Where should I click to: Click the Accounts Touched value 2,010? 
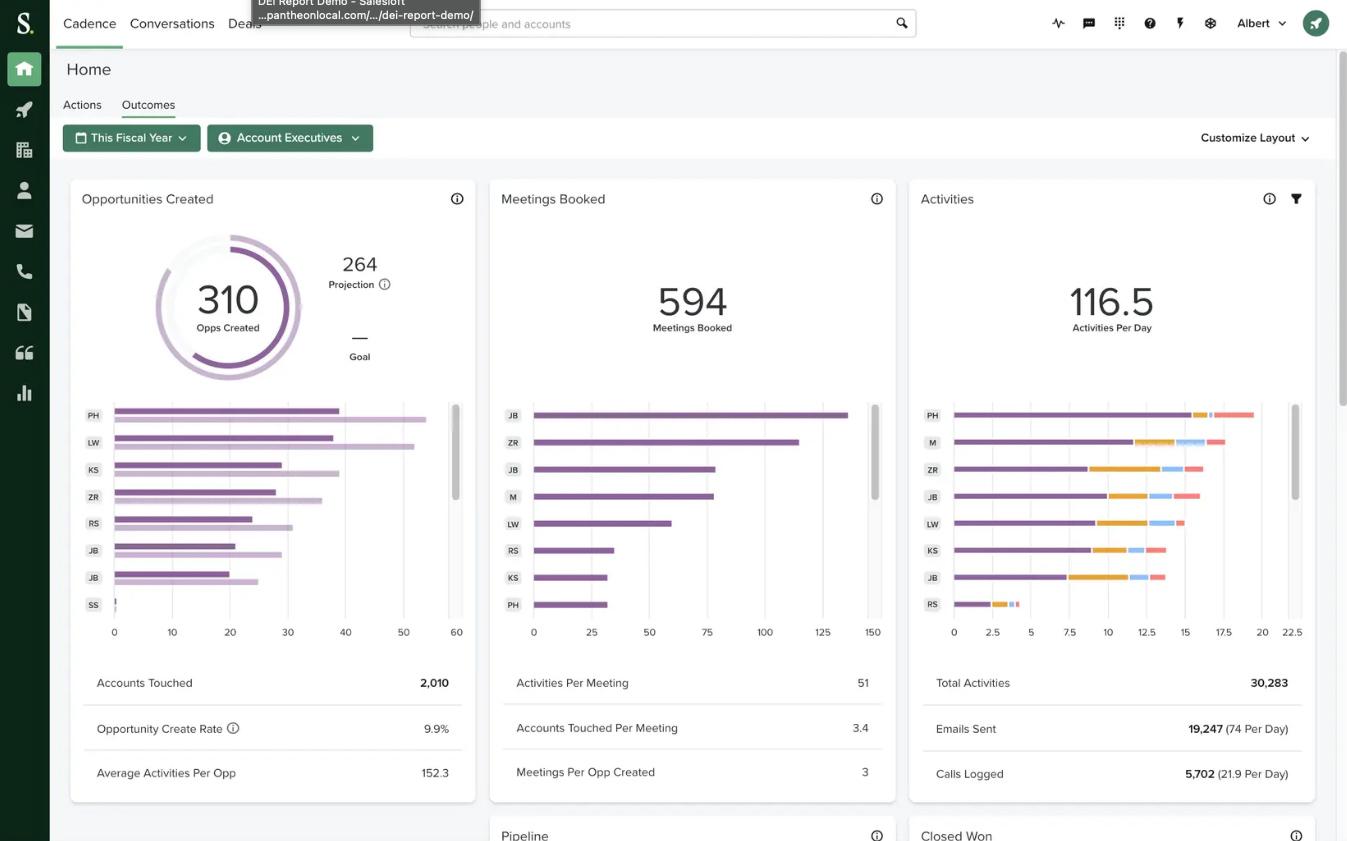click(x=434, y=683)
